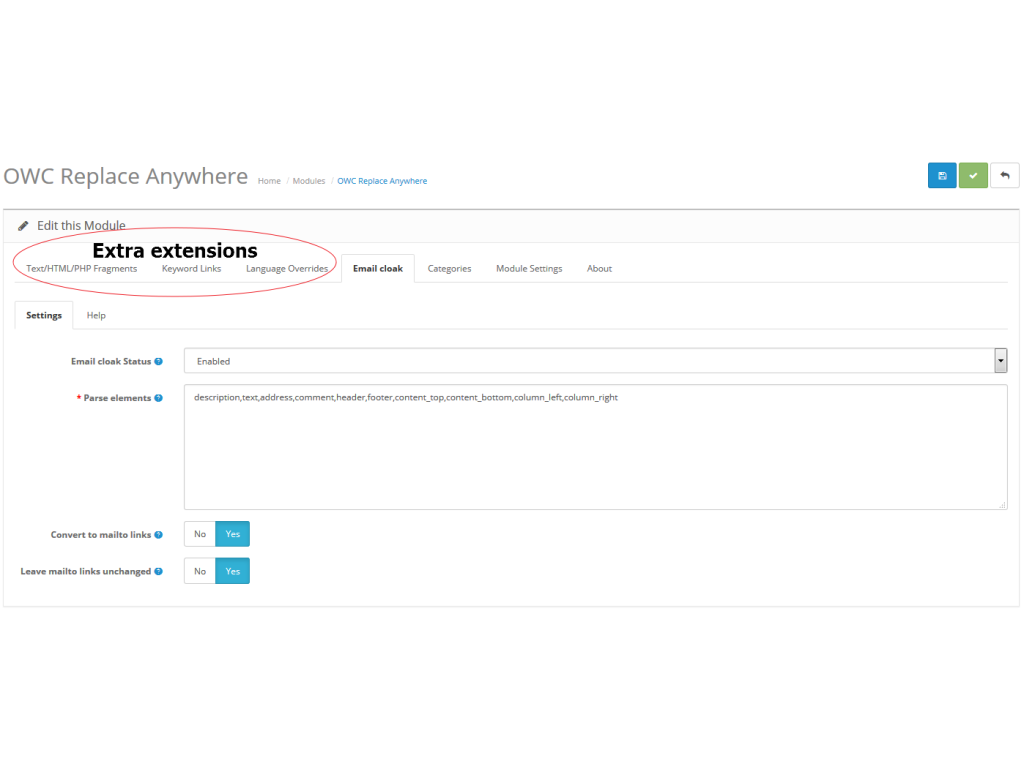Go to Module Settings tab
Image resolution: width=1024 pixels, height=768 pixels.
coord(529,269)
